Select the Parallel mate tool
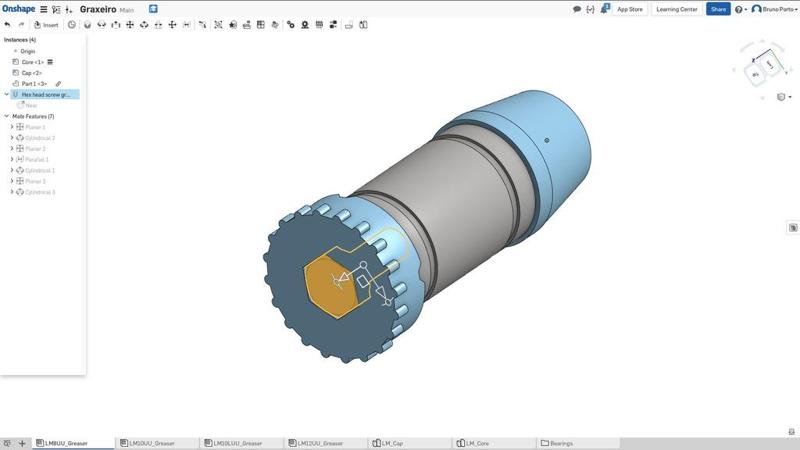Viewport: 800px width, 450px height. pyautogui.click(x=187, y=24)
